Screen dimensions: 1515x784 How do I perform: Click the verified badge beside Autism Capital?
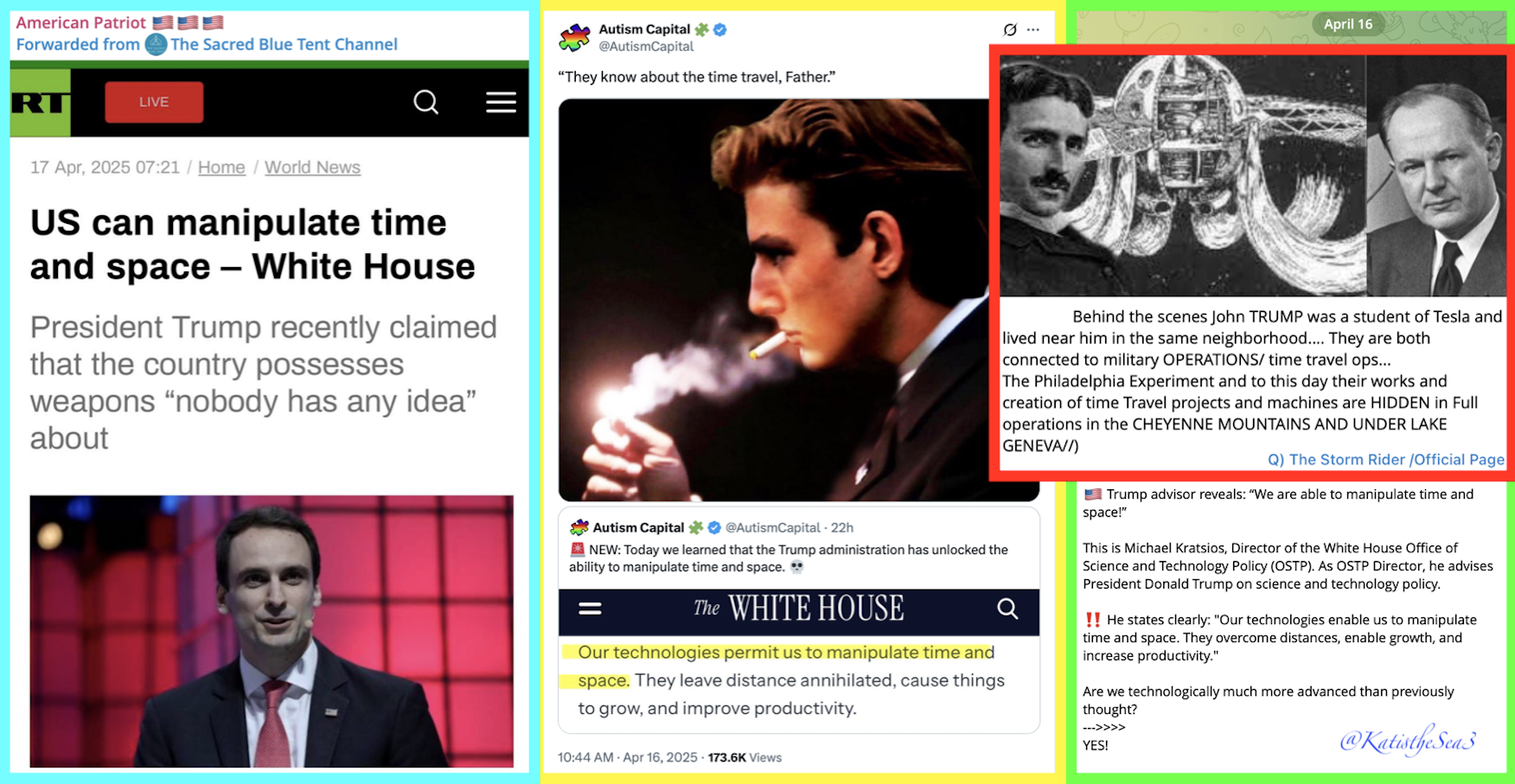coord(719,29)
